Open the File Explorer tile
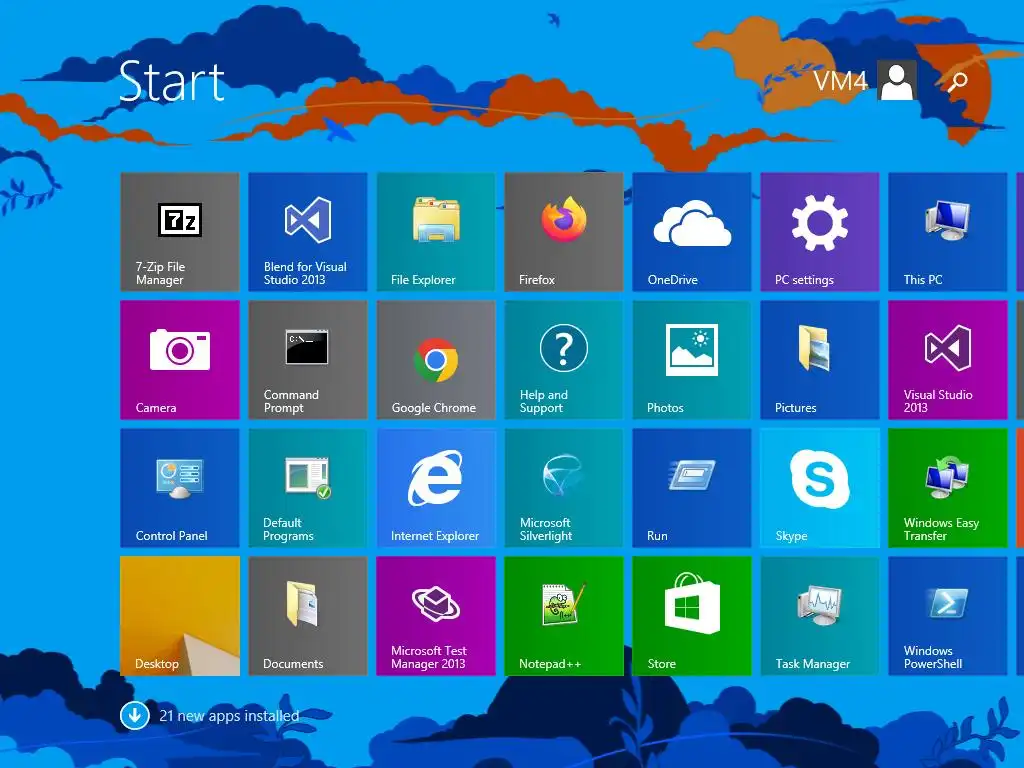The width and height of the screenshot is (1024, 768). (x=436, y=232)
